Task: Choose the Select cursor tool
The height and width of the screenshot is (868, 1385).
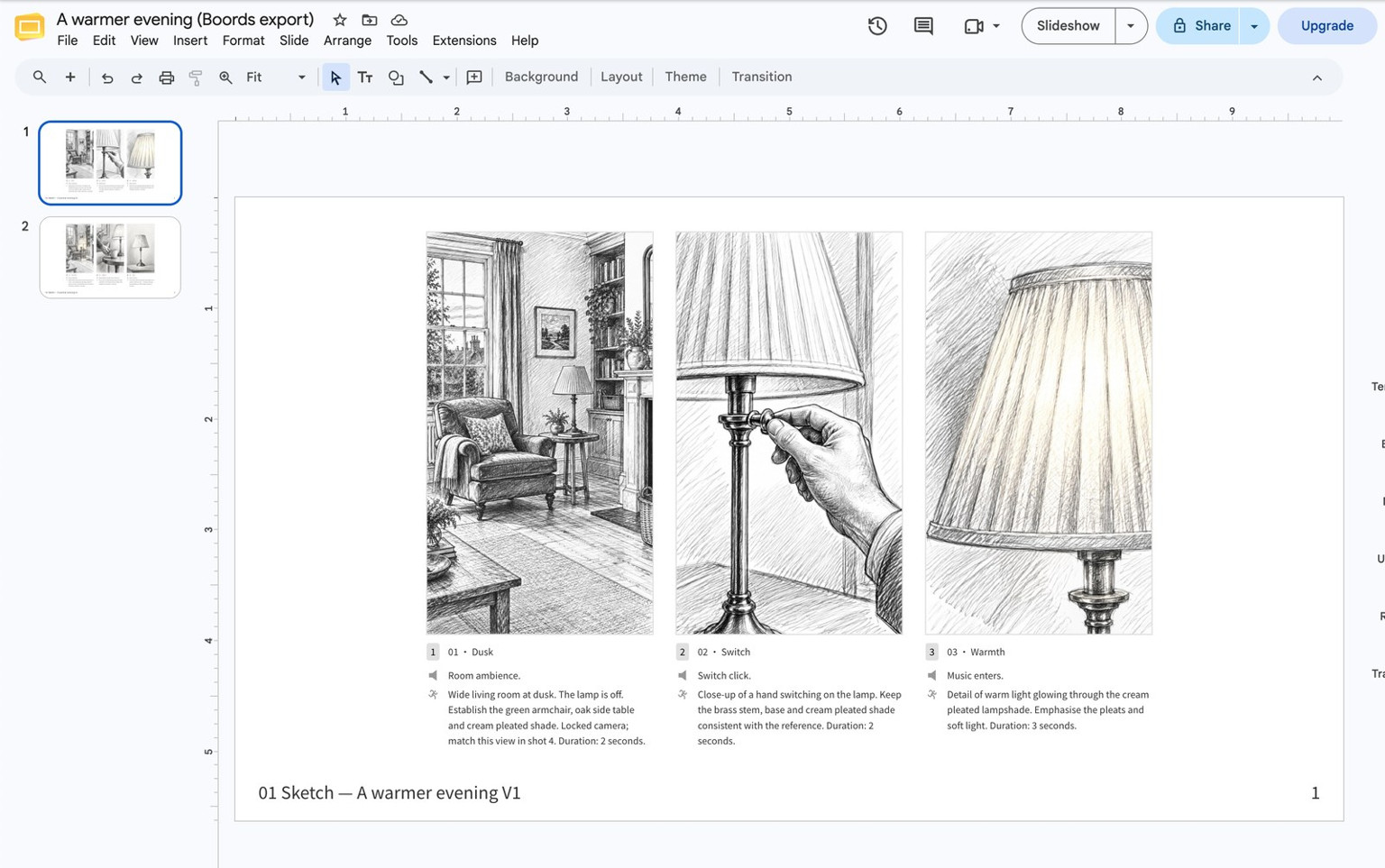Action: (x=335, y=78)
